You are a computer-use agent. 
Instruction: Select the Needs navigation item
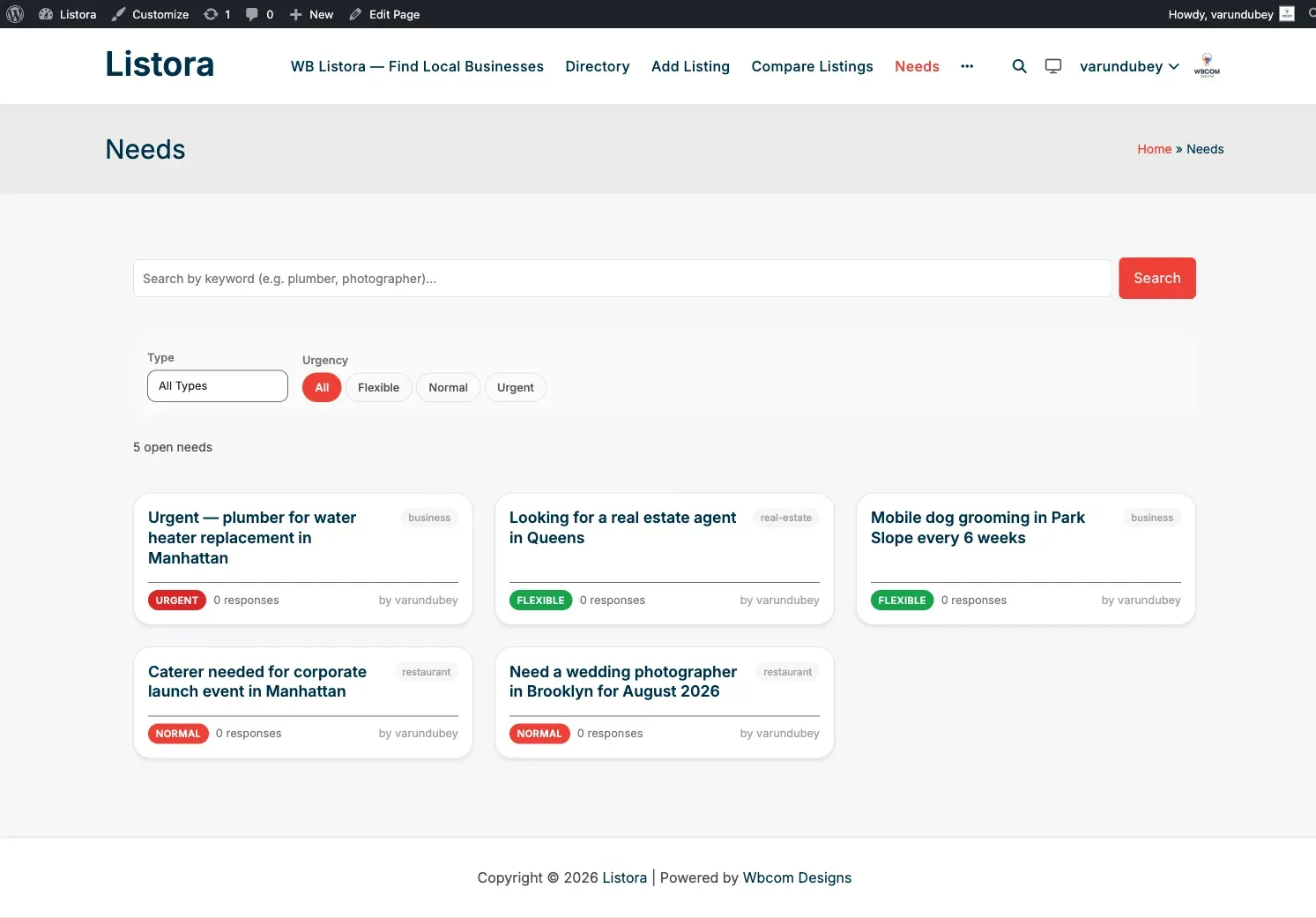(x=917, y=66)
